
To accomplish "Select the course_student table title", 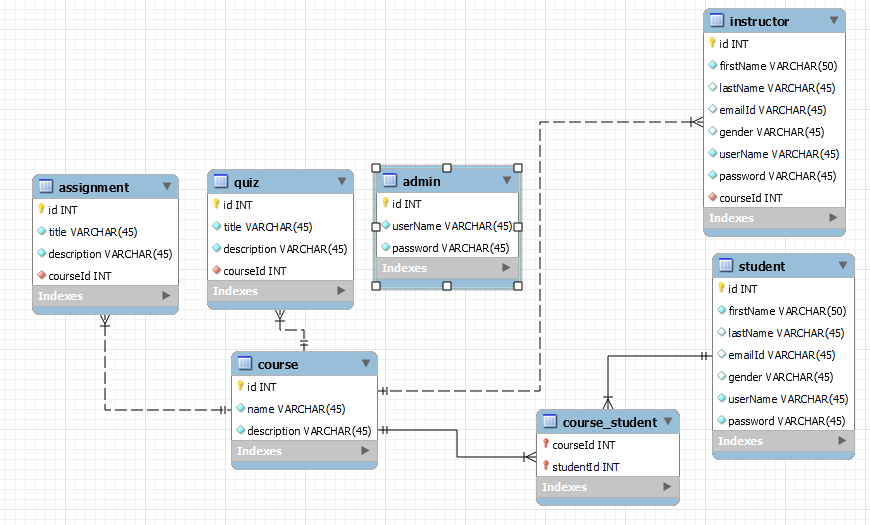I will click(610, 422).
